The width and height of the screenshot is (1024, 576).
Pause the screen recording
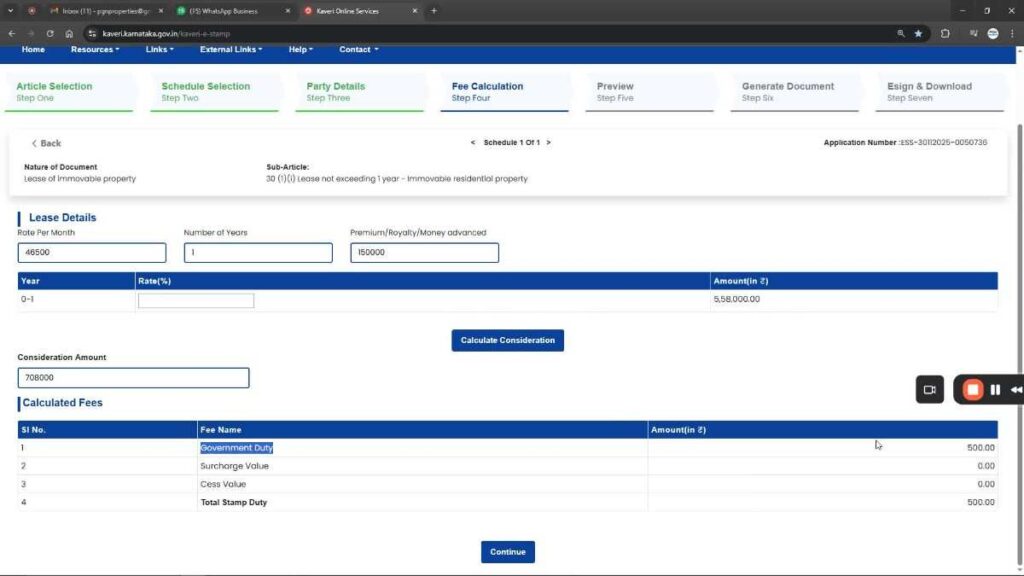(x=995, y=390)
